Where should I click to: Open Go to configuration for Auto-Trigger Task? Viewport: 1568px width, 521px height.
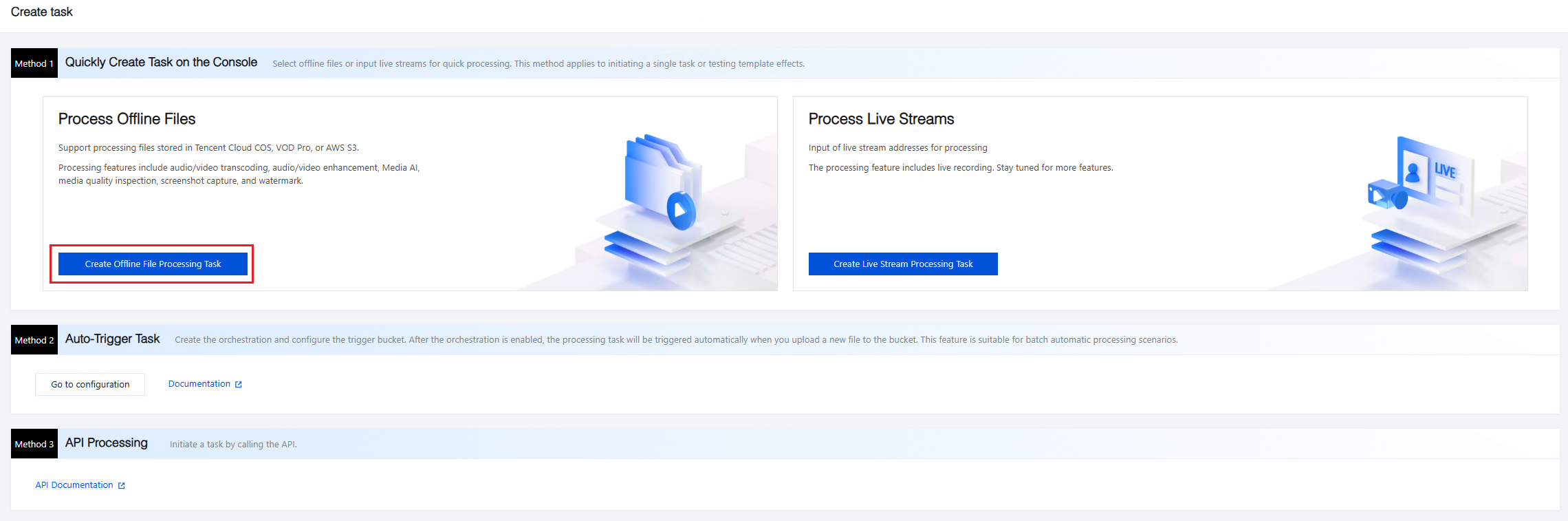[90, 385]
